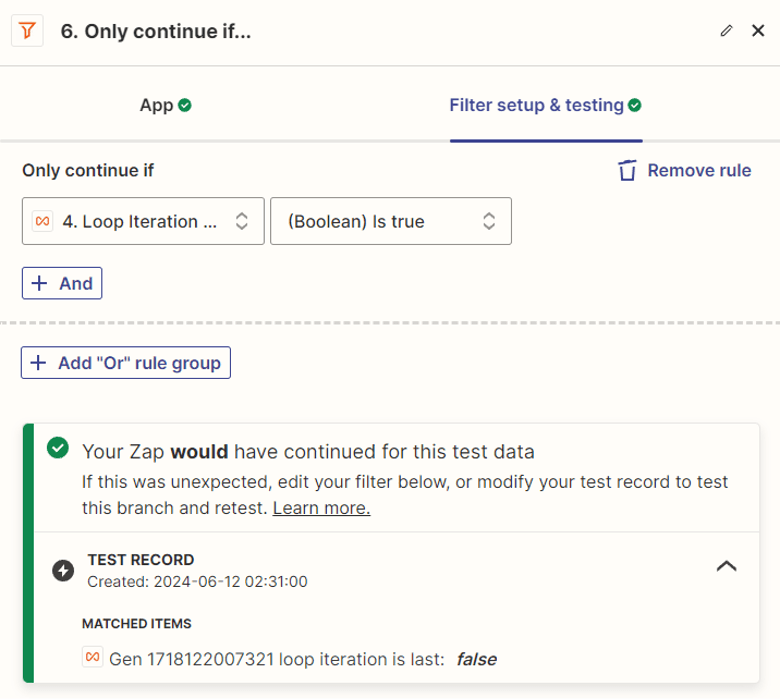This screenshot has width=780, height=700.
Task: Click the pencil icon to rename step
Action: coord(726,31)
